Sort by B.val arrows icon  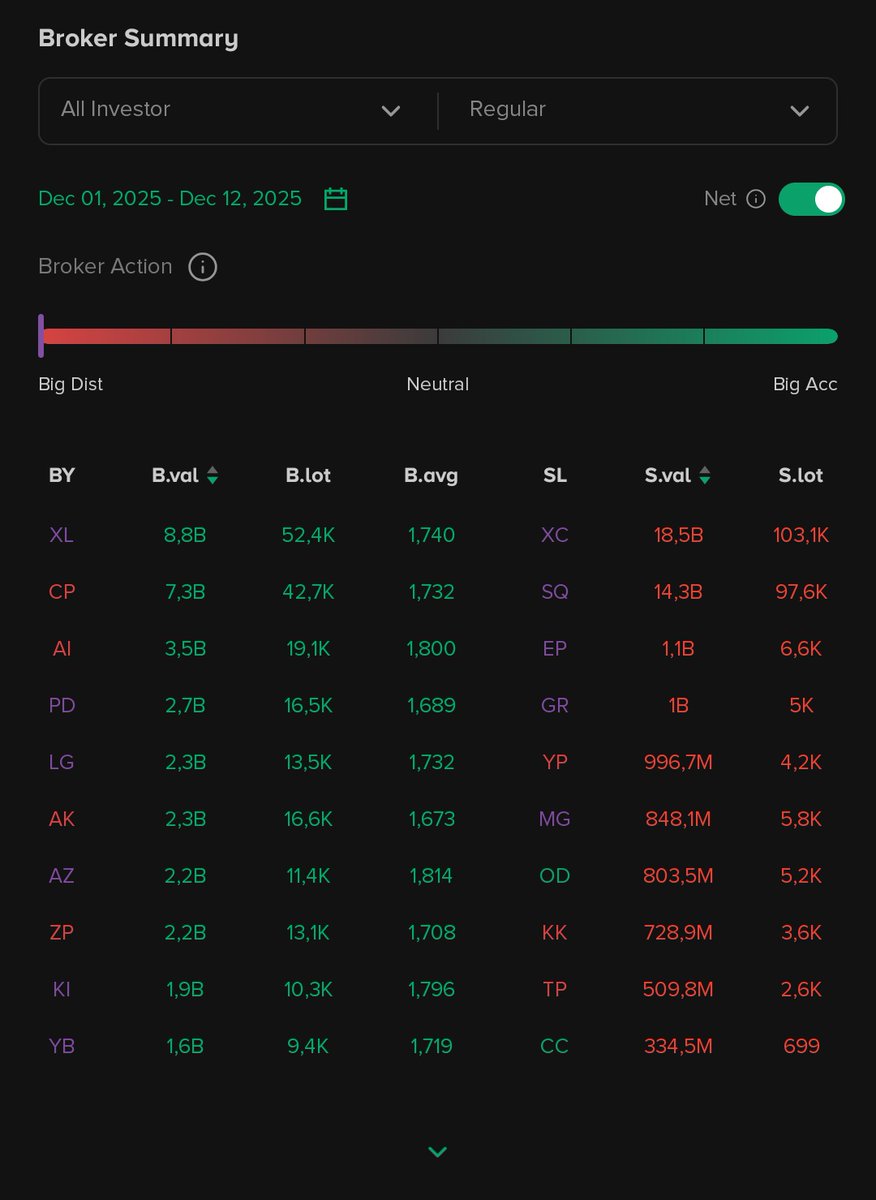coord(212,476)
